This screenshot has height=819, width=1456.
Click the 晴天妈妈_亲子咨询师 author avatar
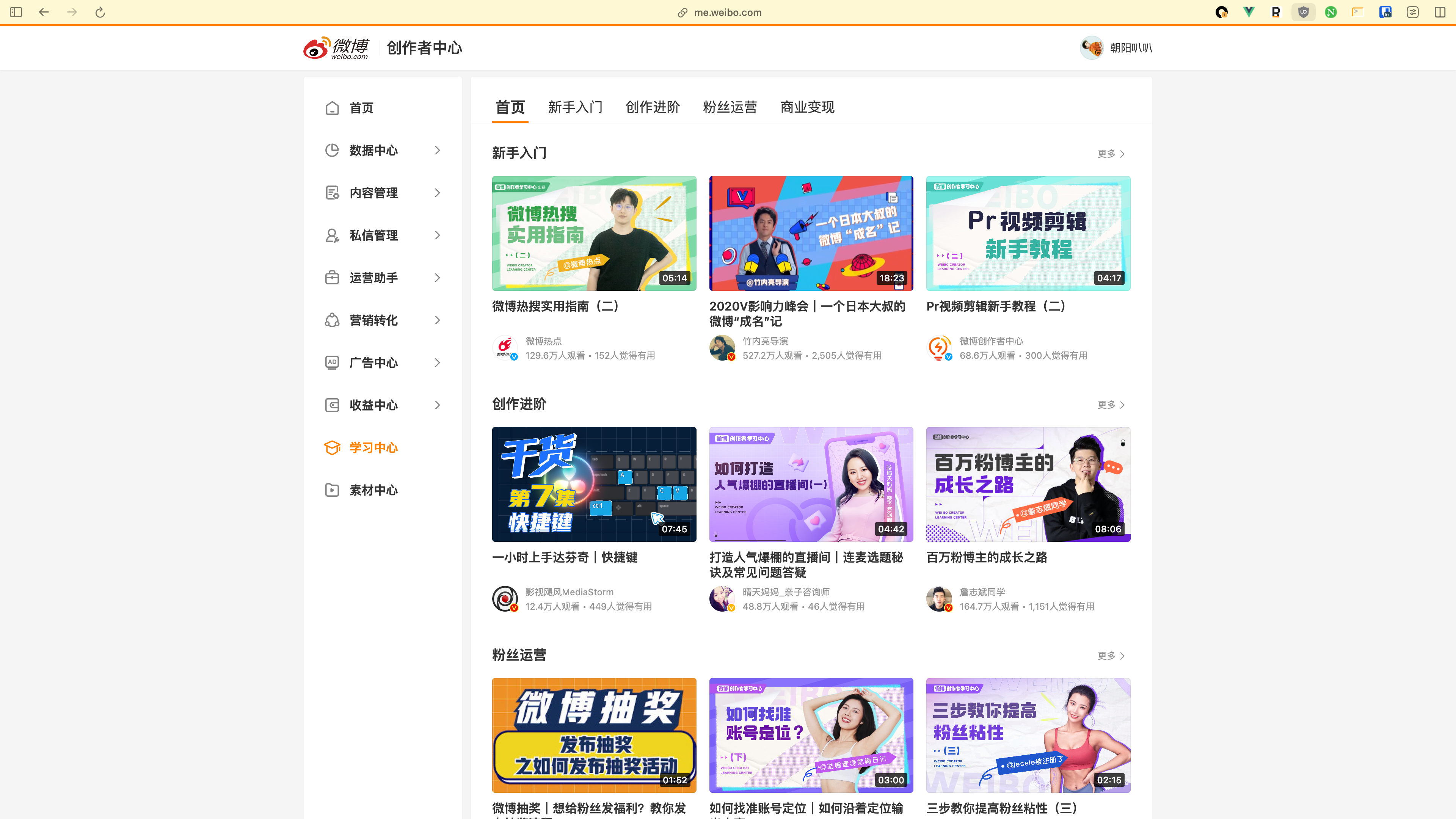click(722, 599)
